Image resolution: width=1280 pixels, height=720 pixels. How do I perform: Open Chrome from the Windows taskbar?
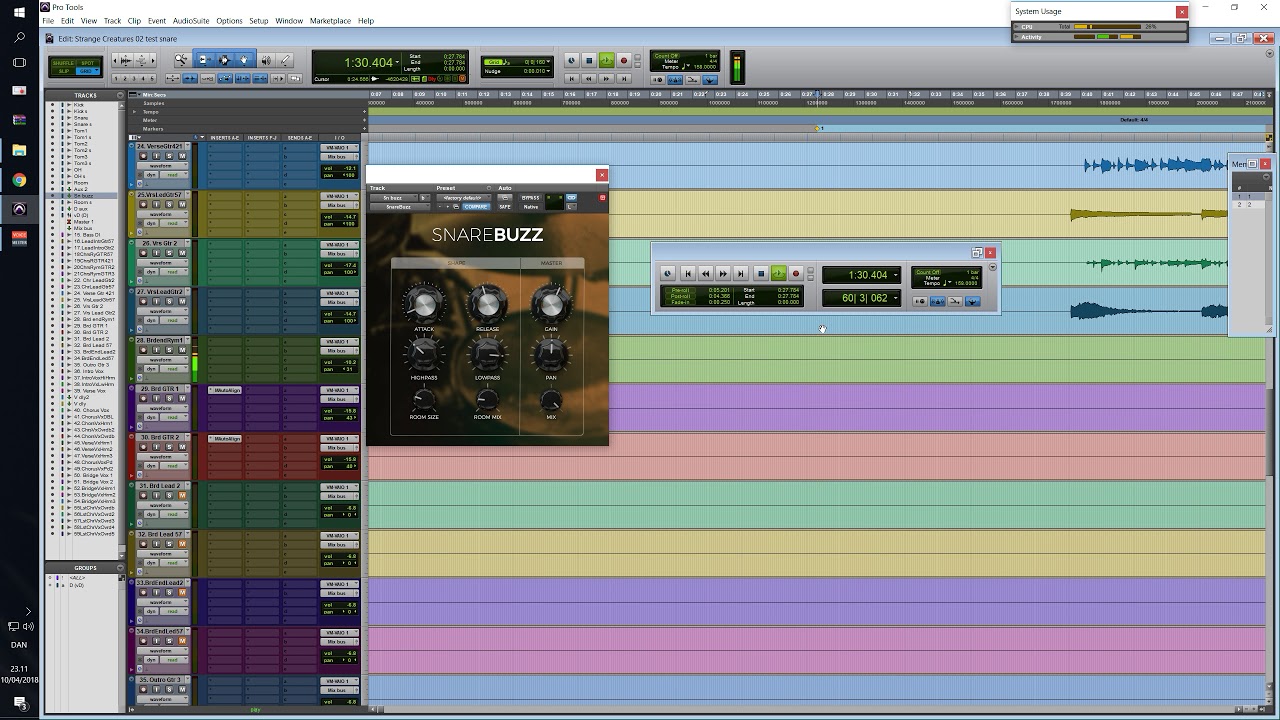click(x=19, y=180)
